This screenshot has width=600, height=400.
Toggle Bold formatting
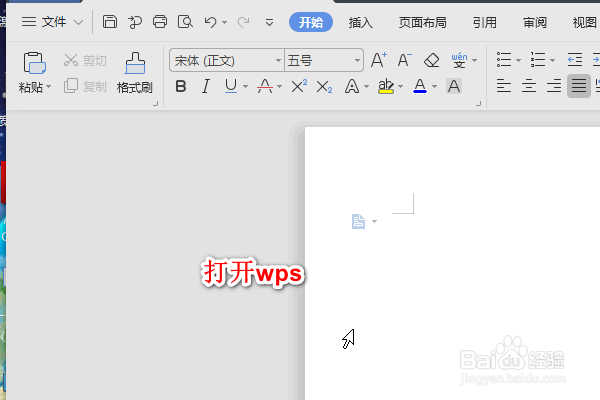pos(181,87)
